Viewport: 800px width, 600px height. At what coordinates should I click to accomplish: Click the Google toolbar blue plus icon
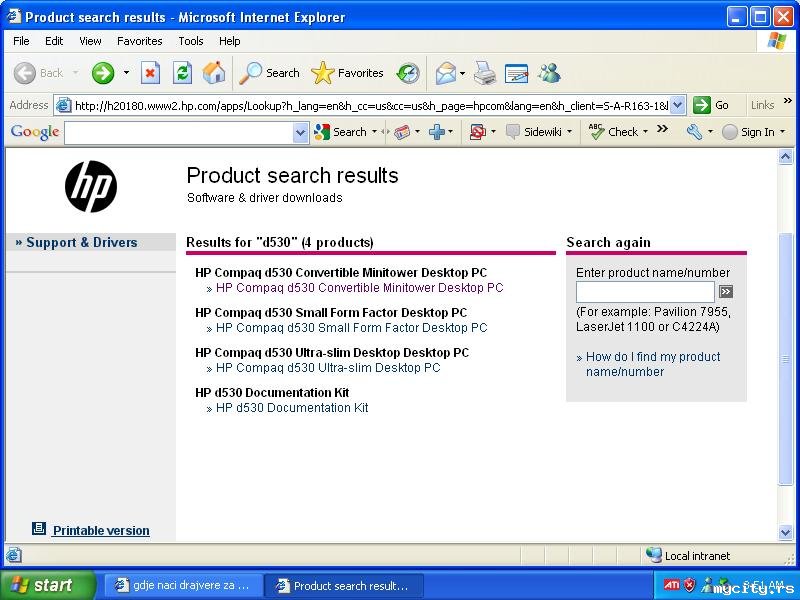(x=437, y=132)
